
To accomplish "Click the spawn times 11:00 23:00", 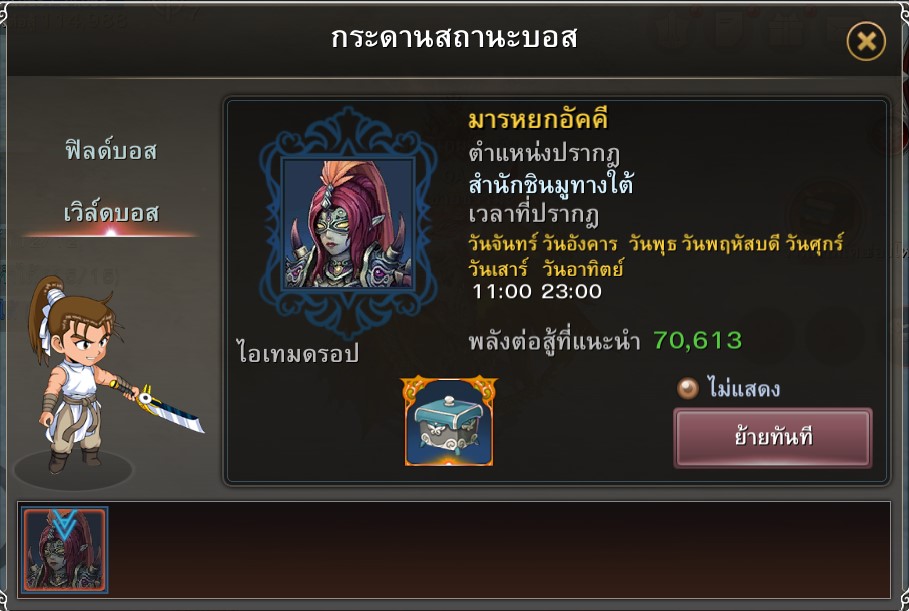I will point(536,291).
